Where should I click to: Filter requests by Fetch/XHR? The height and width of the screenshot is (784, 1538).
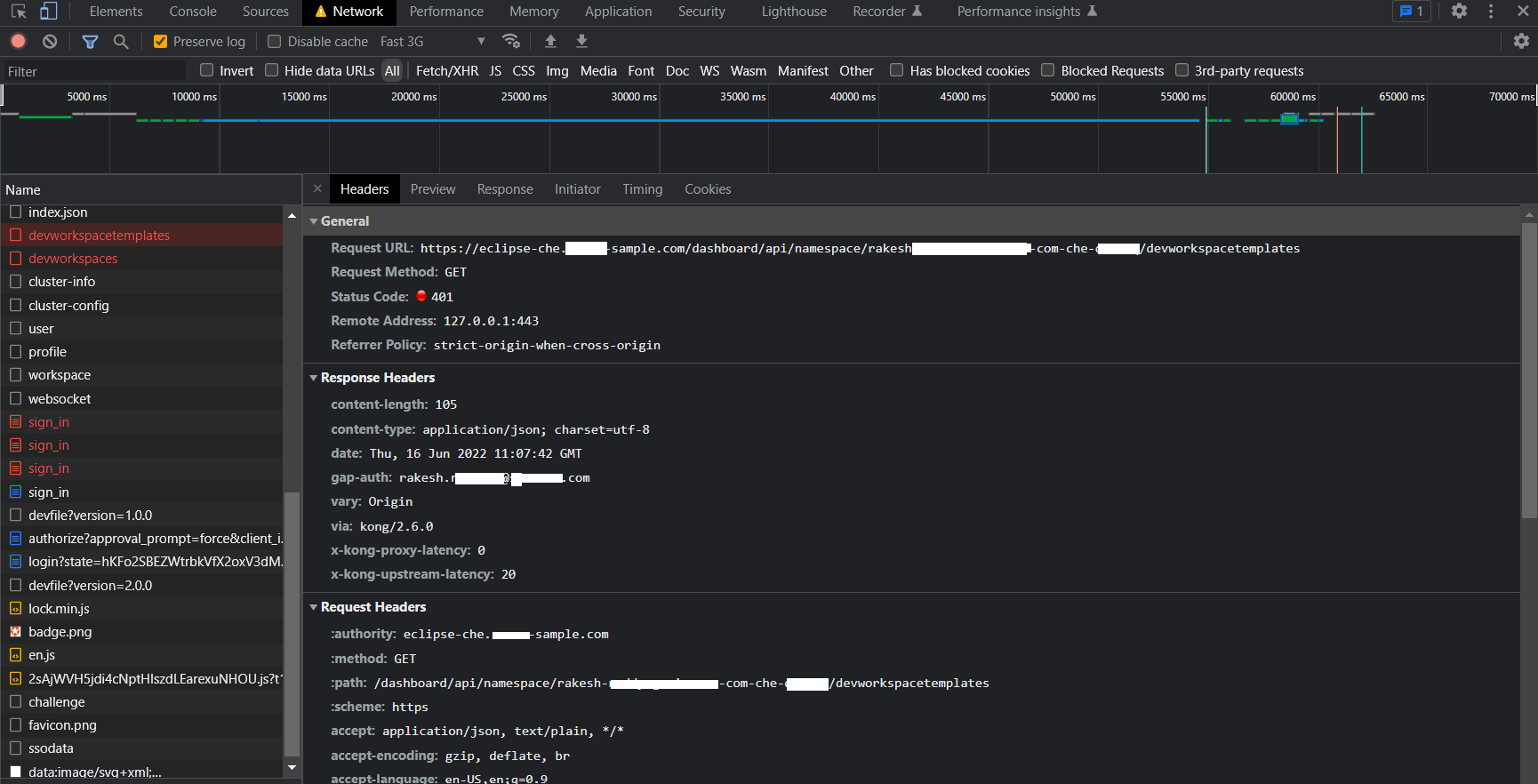coord(447,70)
